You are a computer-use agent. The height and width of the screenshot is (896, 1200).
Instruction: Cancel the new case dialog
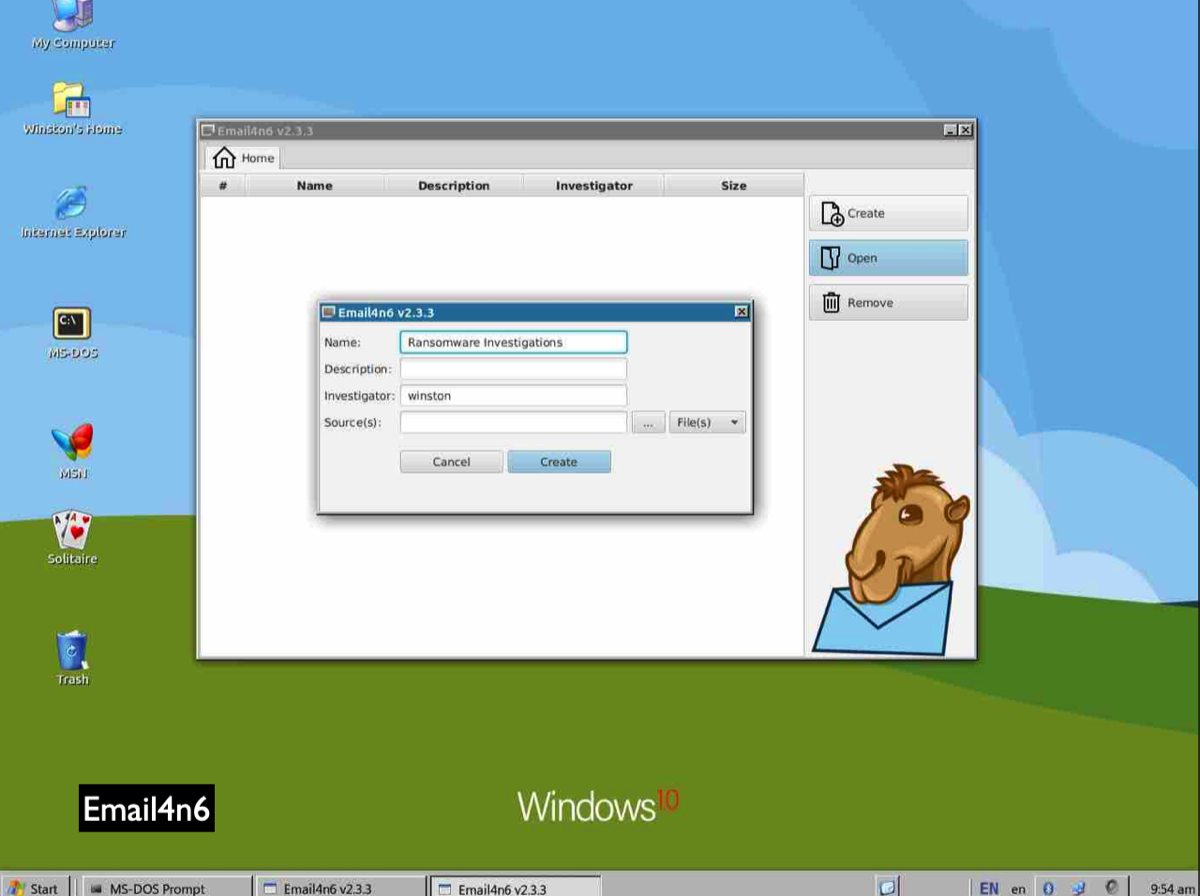(451, 462)
